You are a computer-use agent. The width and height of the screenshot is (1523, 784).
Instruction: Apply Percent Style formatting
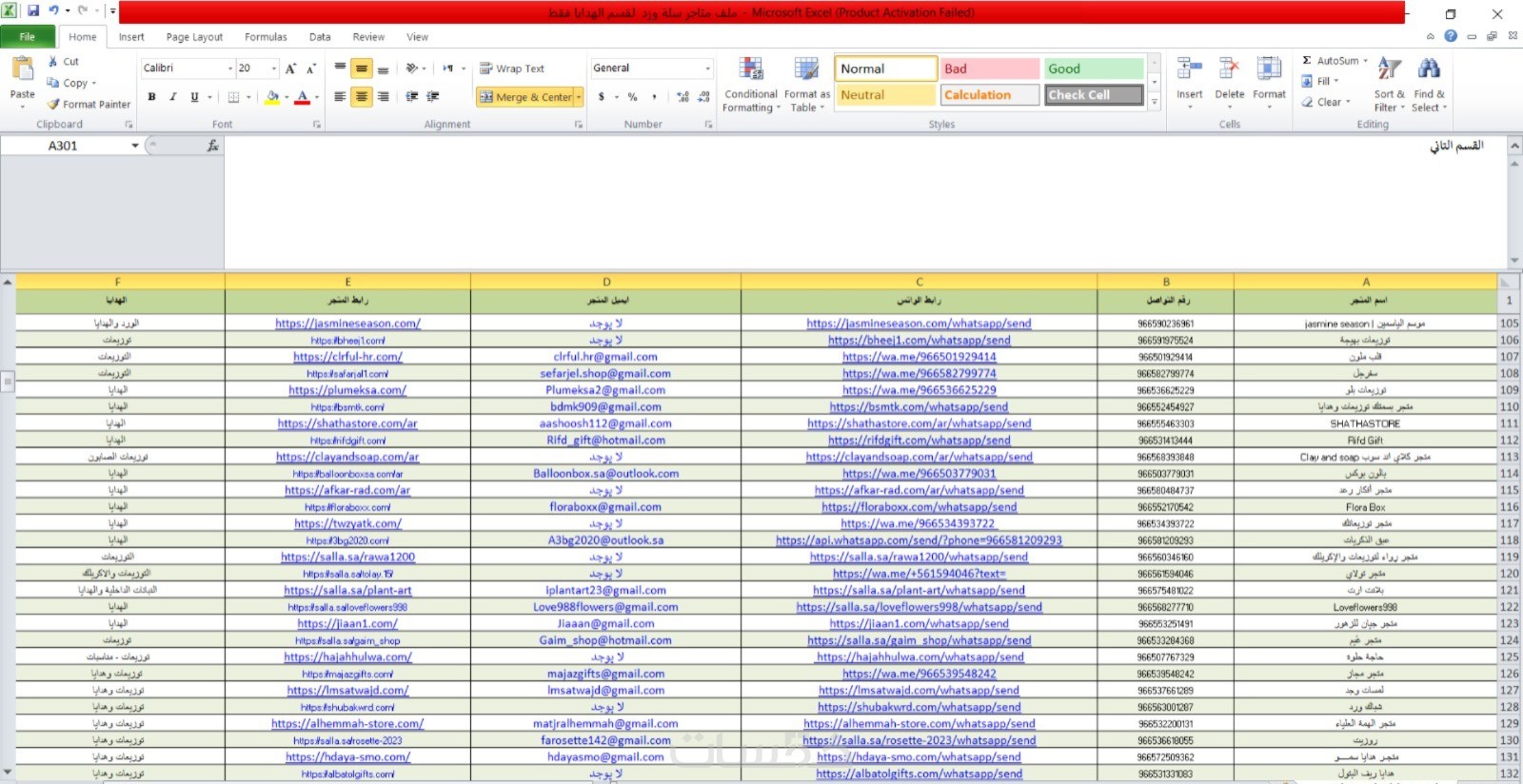click(632, 97)
